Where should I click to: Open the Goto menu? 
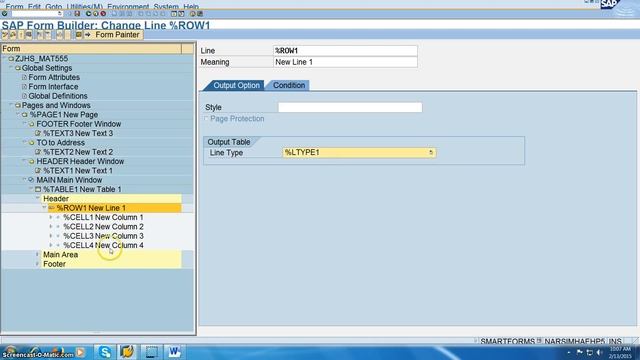53,7
